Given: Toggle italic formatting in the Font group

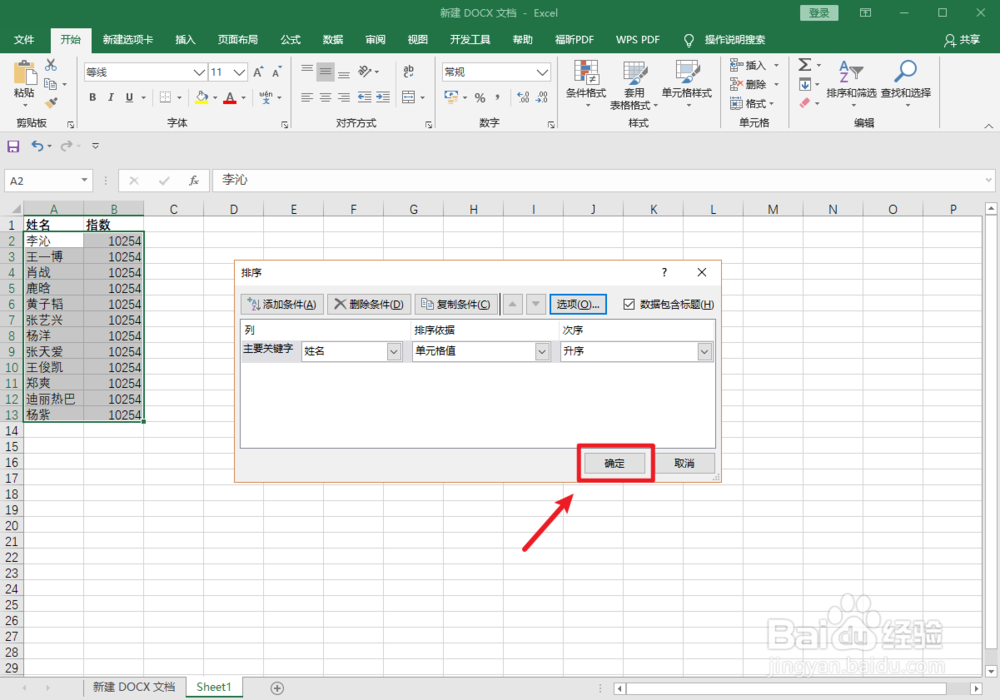Looking at the screenshot, I should 110,97.
